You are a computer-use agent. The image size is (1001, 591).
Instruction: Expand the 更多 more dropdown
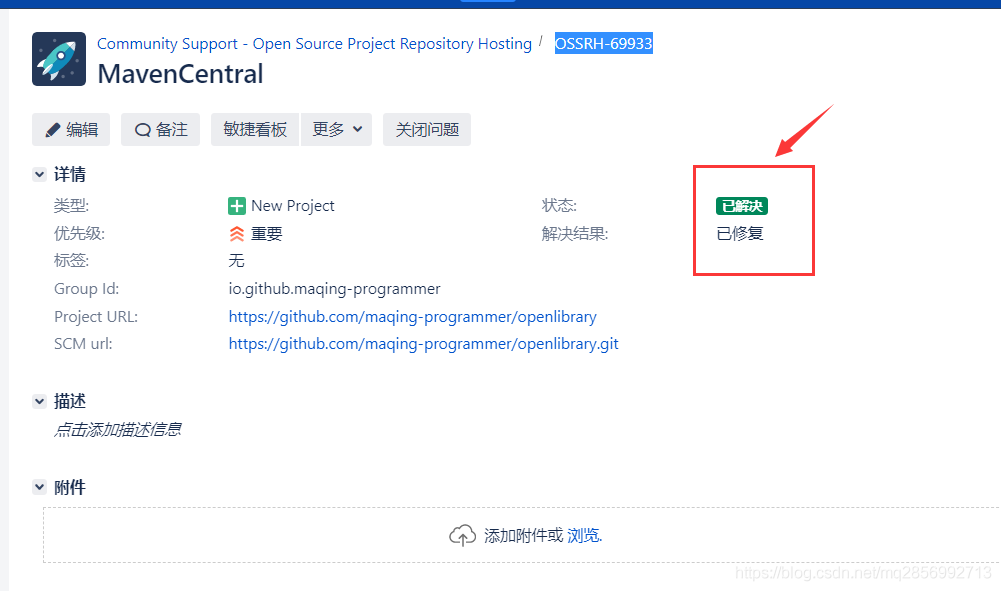click(x=336, y=130)
